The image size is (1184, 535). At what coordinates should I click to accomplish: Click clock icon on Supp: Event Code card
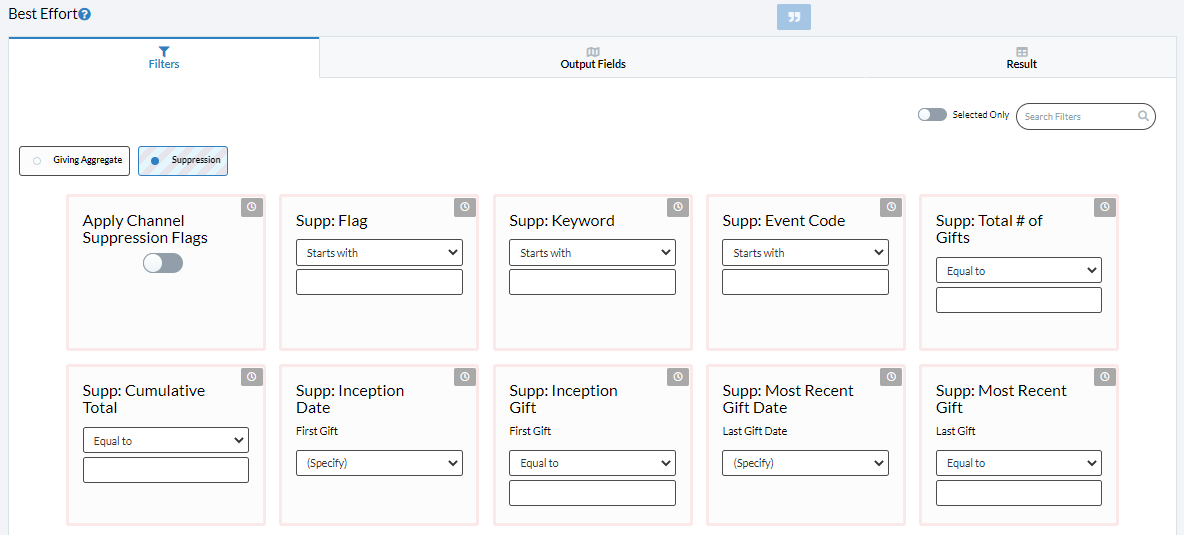891,206
